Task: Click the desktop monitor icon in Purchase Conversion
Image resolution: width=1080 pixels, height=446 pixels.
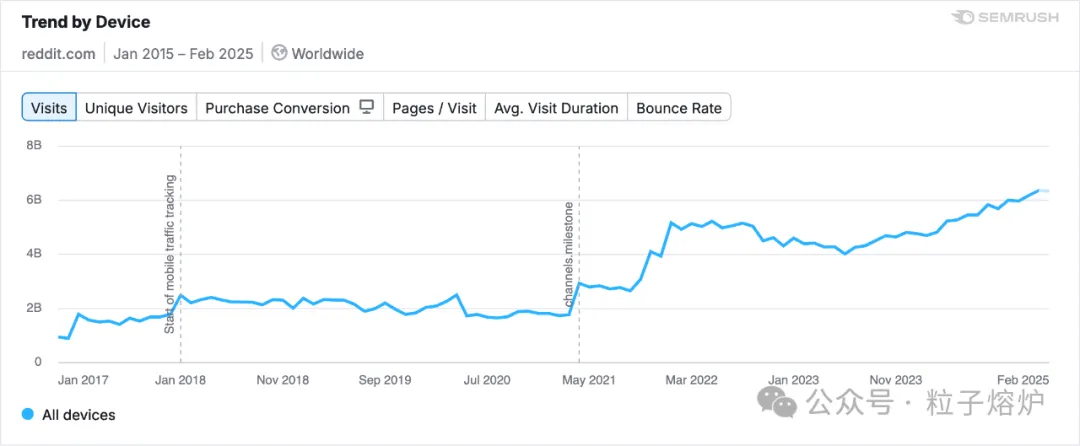Action: 367,107
